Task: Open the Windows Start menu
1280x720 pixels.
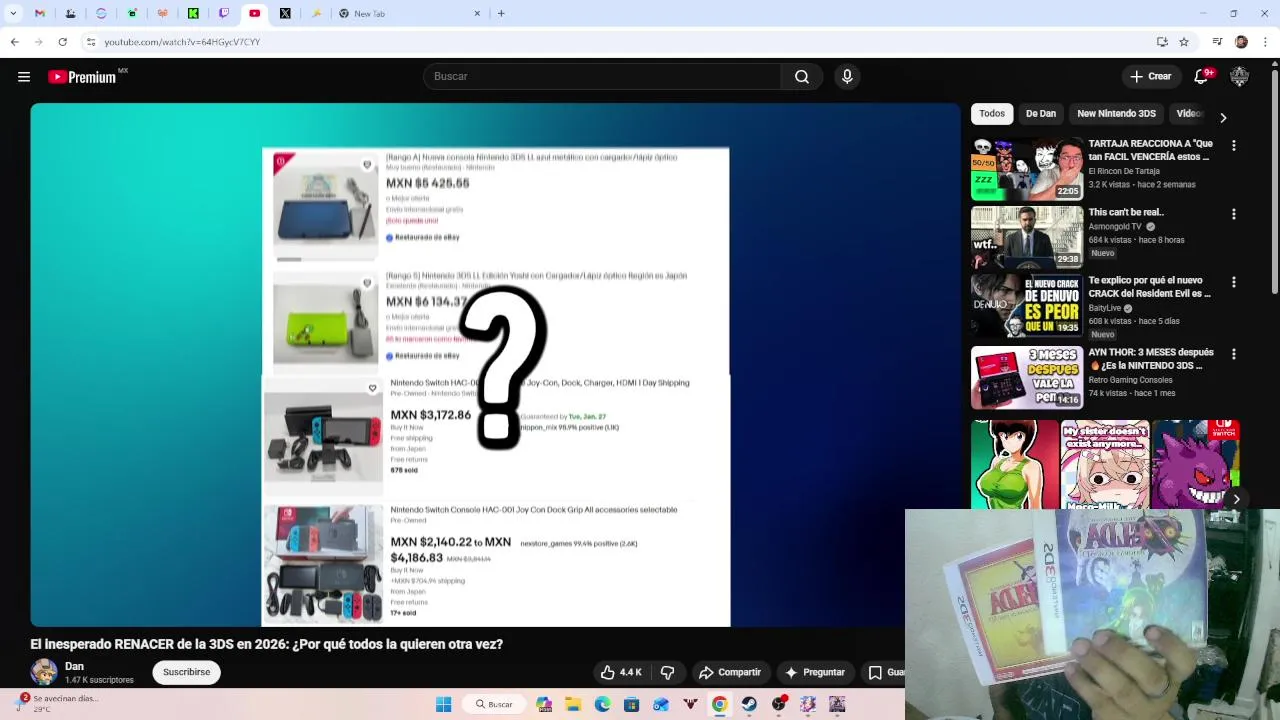Action: 444,704
